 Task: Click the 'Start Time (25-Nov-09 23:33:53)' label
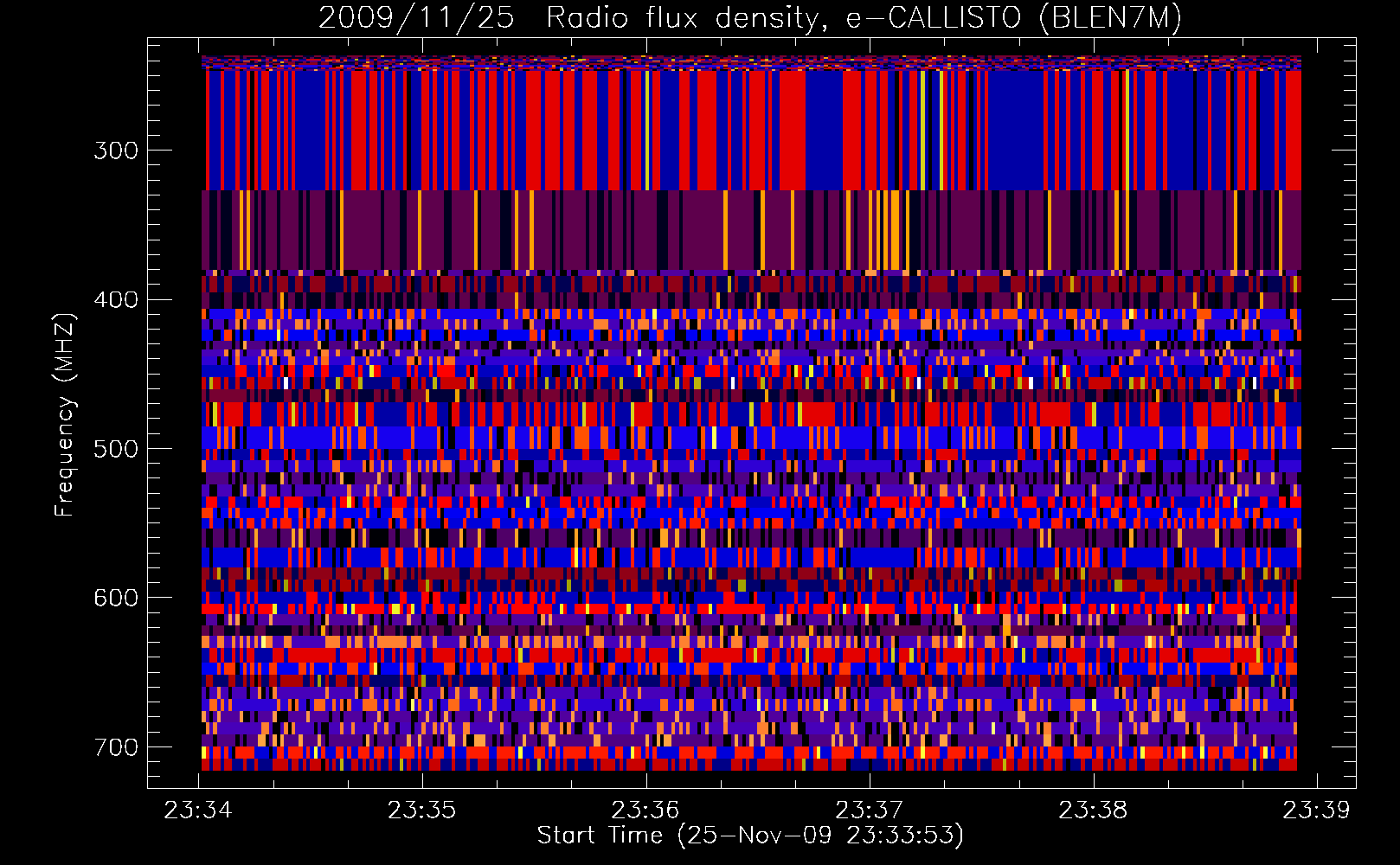pyautogui.click(x=750, y=836)
